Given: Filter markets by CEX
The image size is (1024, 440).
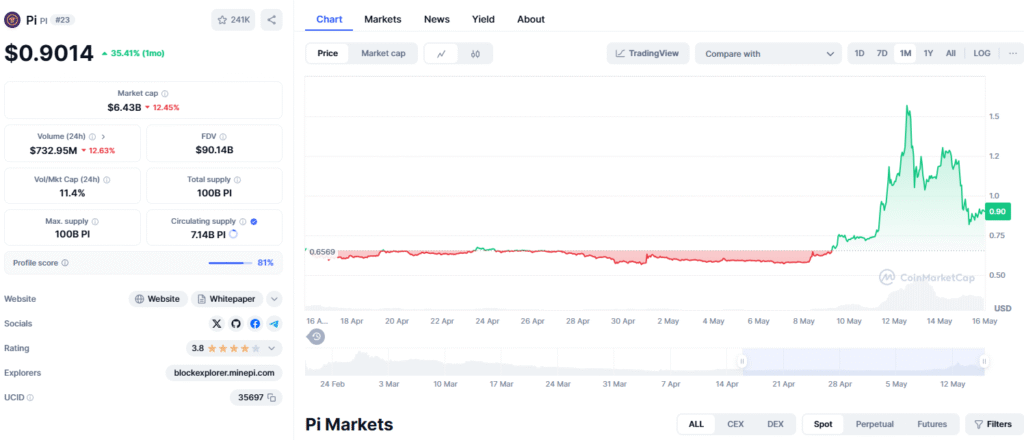Looking at the screenshot, I should click(x=735, y=424).
